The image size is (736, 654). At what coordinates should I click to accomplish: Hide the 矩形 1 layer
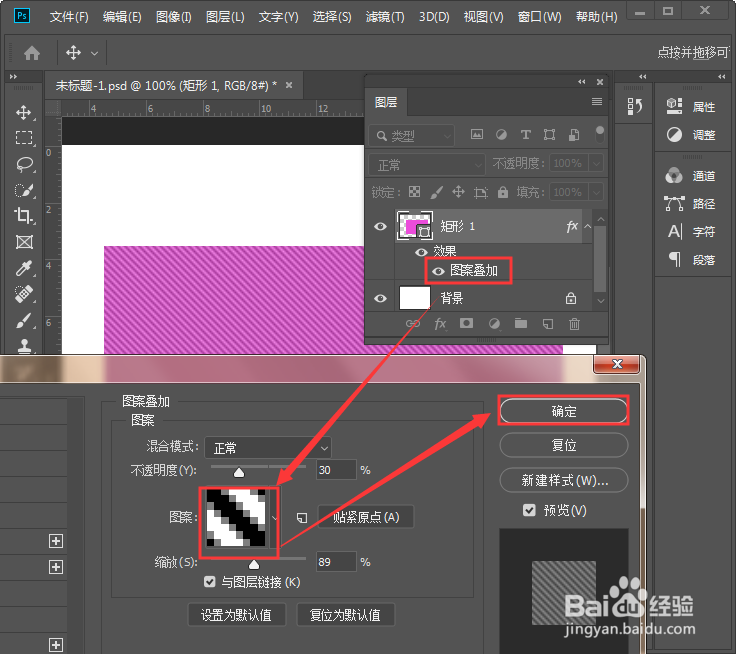tap(380, 226)
